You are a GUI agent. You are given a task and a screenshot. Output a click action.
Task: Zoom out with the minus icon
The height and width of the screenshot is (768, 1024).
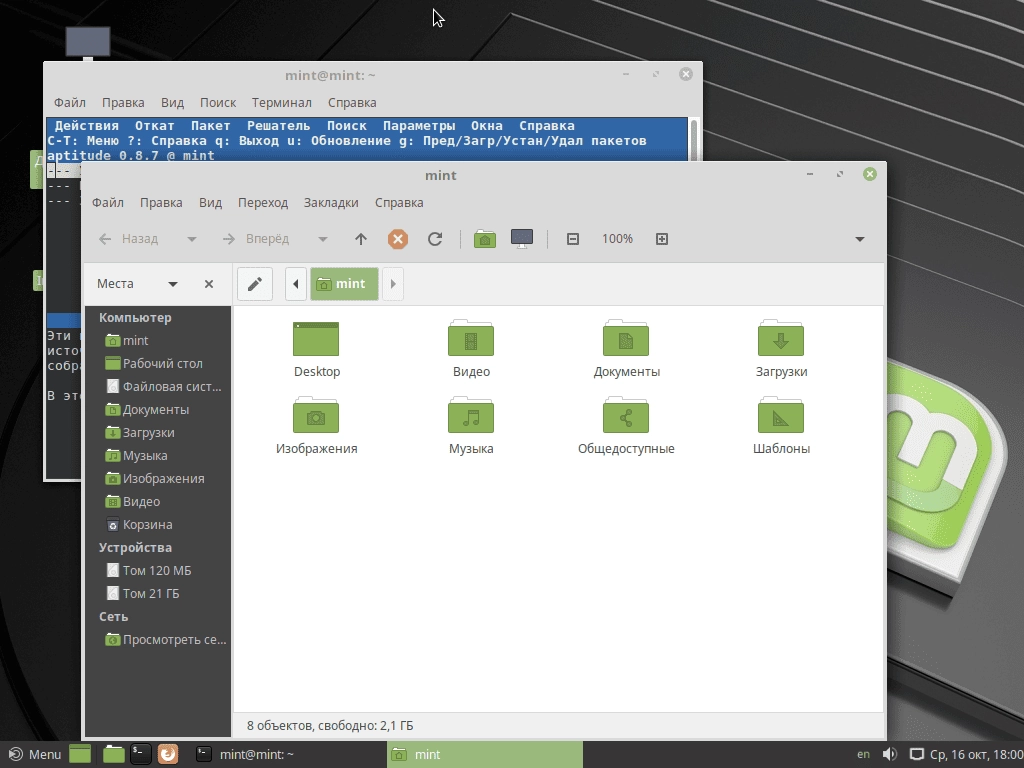click(573, 239)
